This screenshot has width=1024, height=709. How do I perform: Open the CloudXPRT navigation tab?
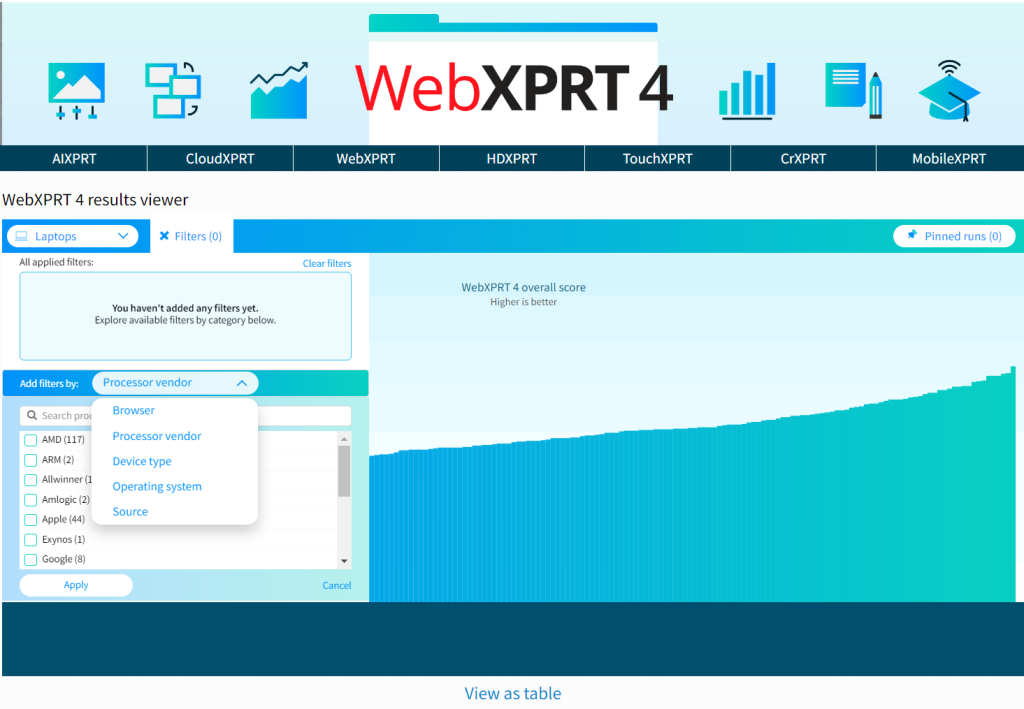(x=220, y=159)
